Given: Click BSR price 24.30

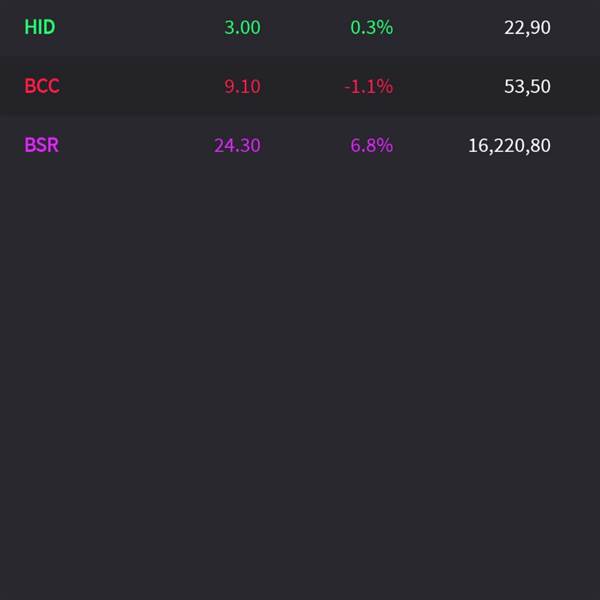Looking at the screenshot, I should click(x=237, y=145).
